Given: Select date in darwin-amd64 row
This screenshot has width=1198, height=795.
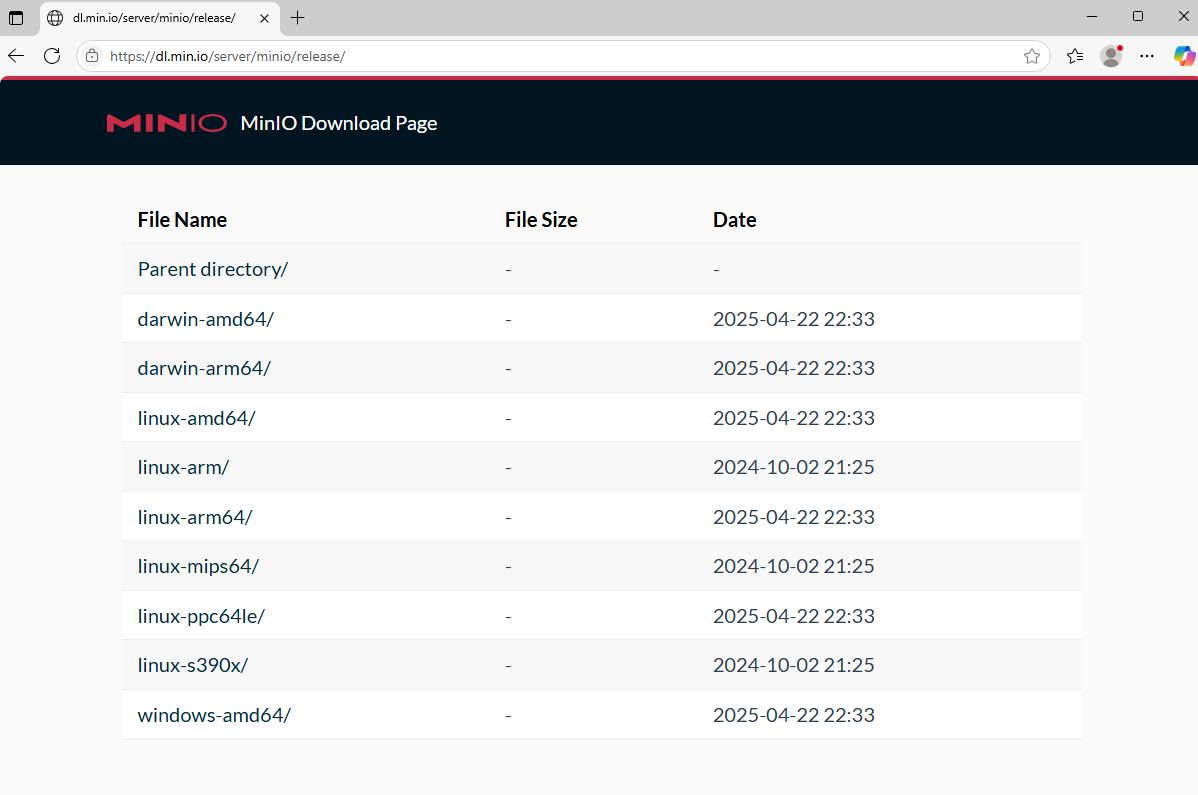Looking at the screenshot, I should click(x=794, y=318).
